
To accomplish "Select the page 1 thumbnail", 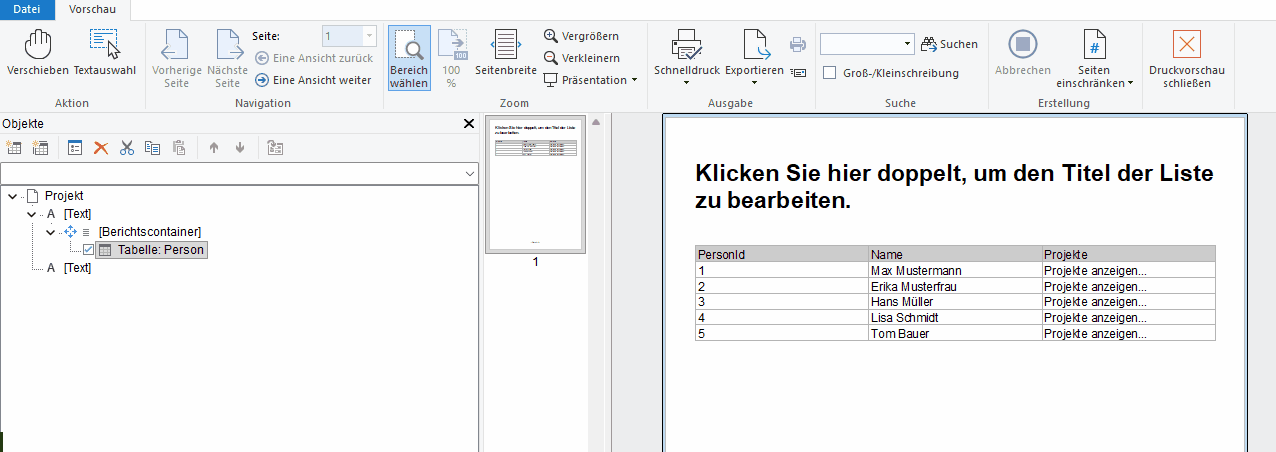I will [x=535, y=185].
